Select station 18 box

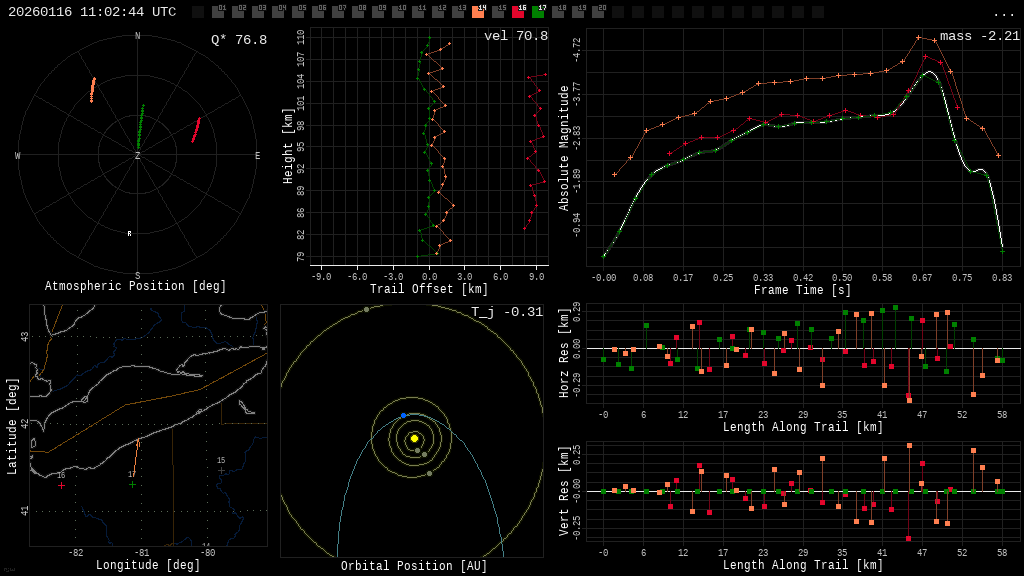pos(558,12)
